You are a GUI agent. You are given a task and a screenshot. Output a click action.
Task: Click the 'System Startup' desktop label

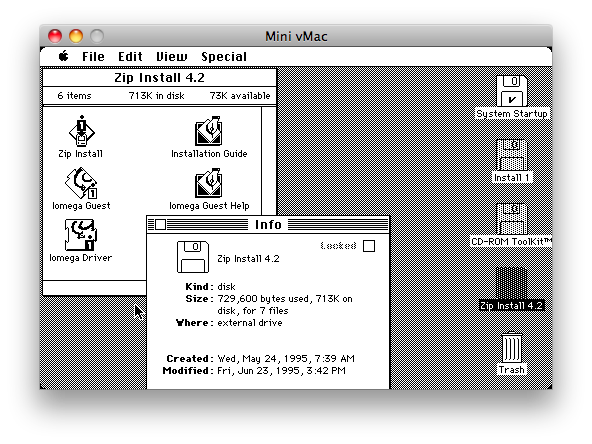(512, 114)
